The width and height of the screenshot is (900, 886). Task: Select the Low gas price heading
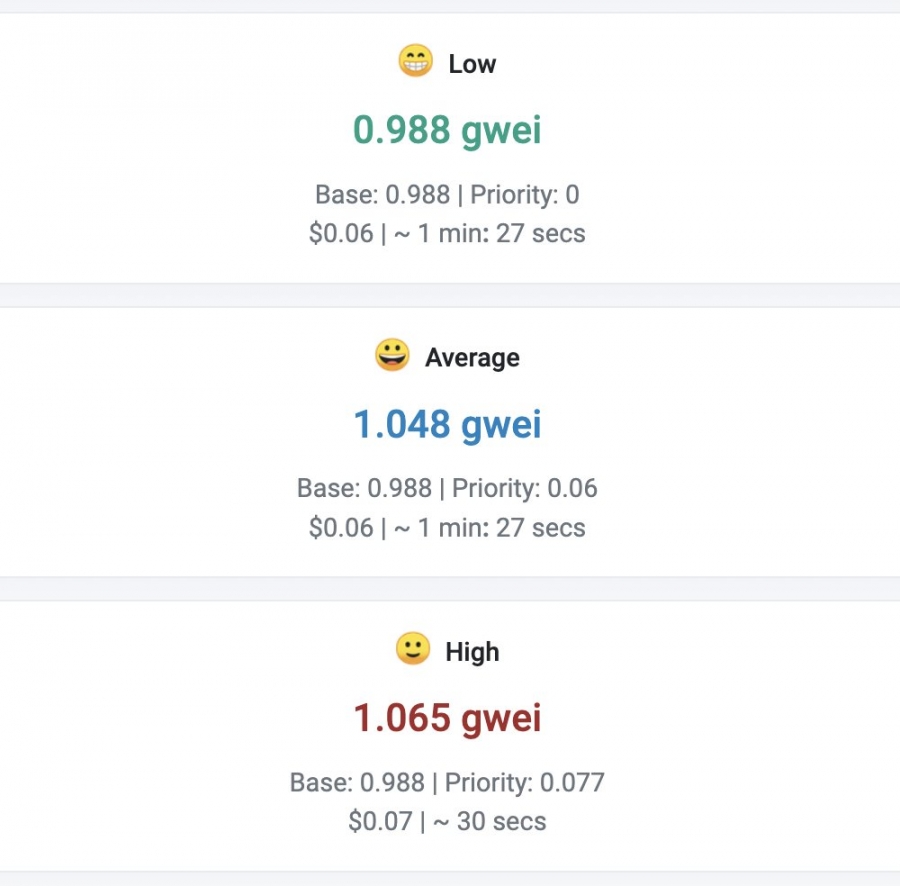click(472, 64)
